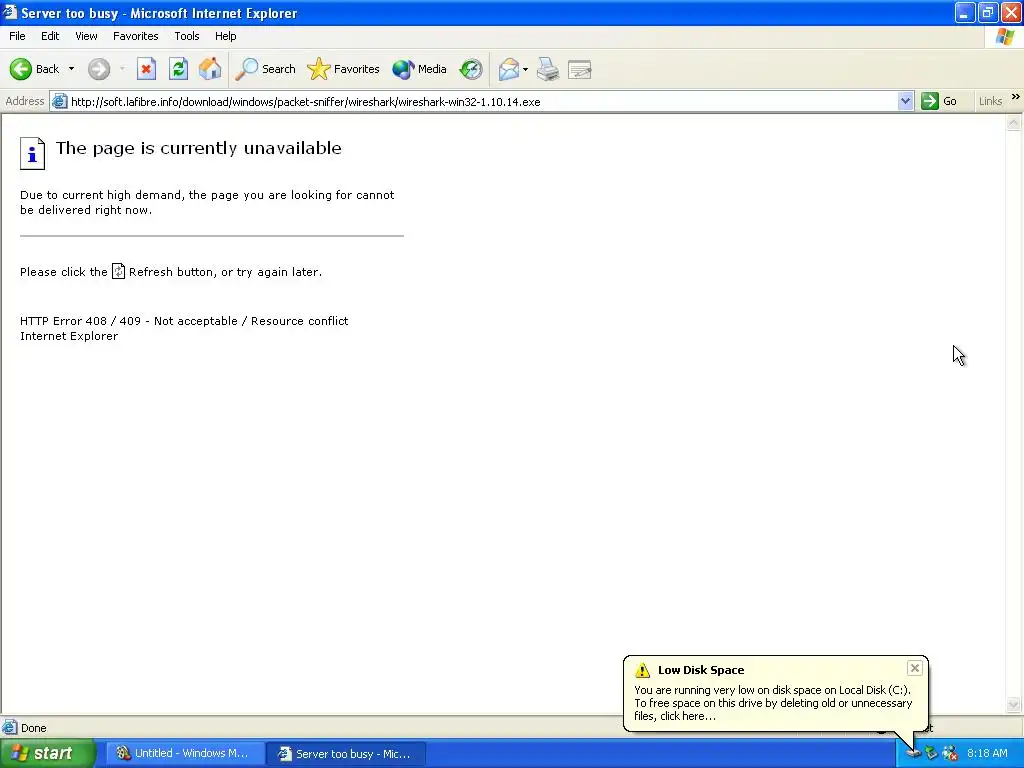
Task: Click into the Address bar URL field
Action: 483,102
